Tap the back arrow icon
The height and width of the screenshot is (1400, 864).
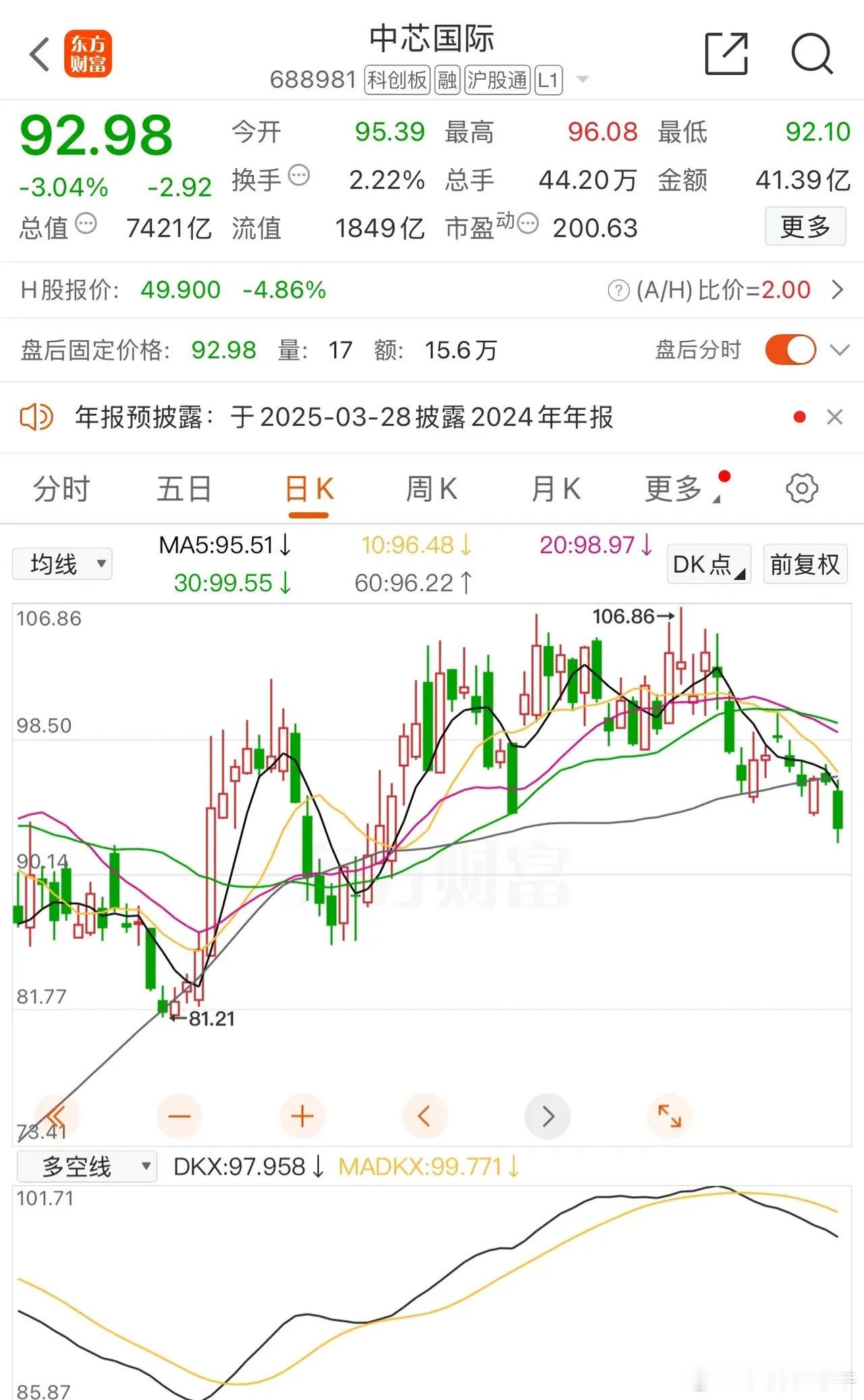point(40,54)
